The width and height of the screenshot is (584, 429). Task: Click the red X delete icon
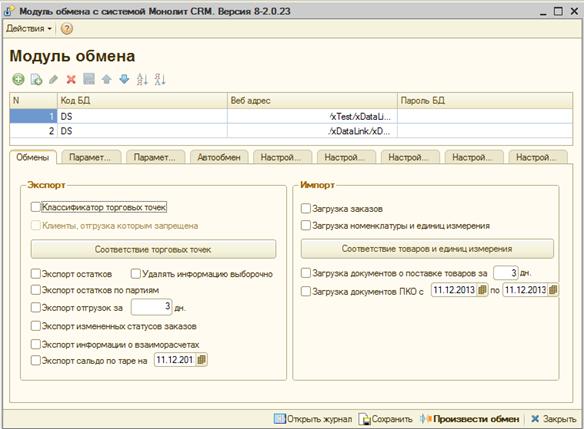tap(71, 79)
